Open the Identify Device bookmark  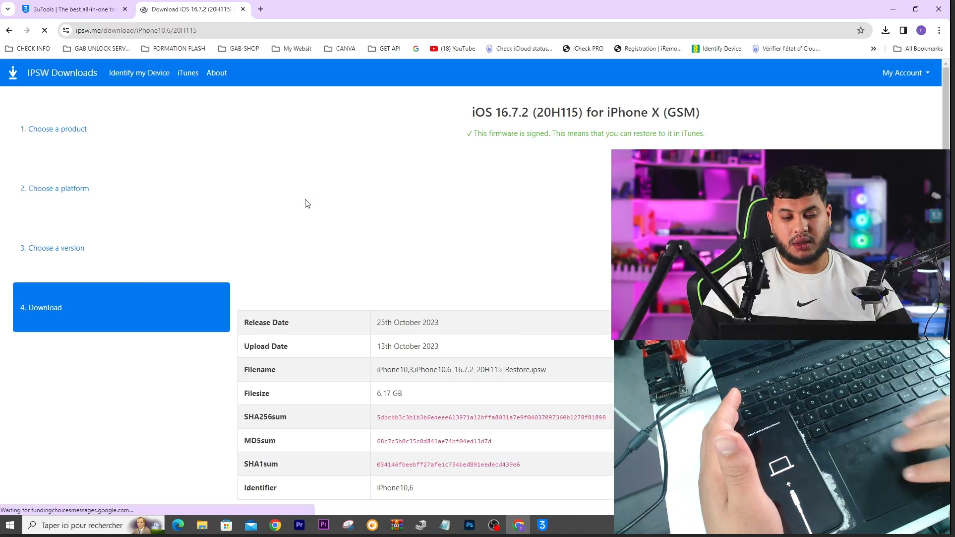tap(717, 48)
